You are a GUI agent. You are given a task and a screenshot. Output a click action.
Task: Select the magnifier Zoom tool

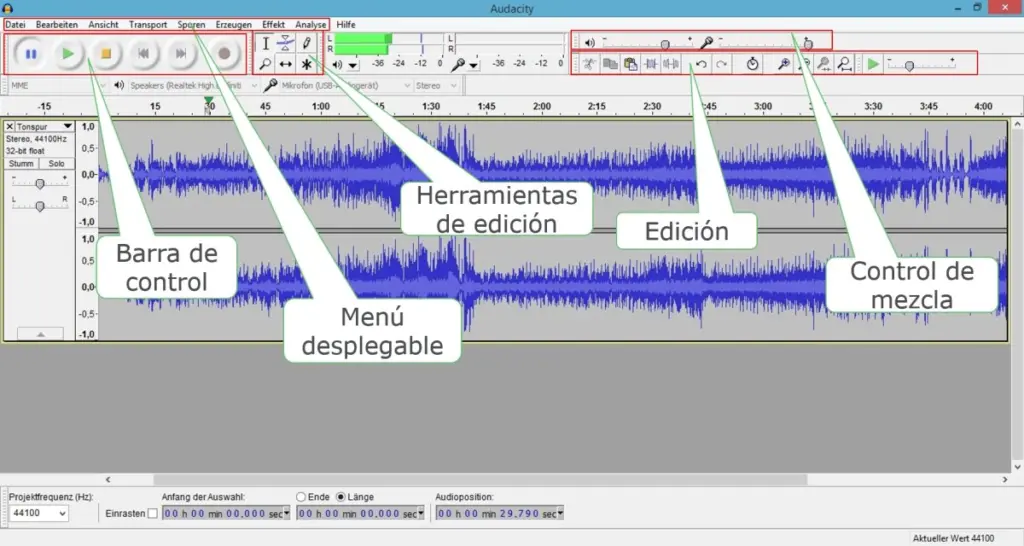point(265,64)
